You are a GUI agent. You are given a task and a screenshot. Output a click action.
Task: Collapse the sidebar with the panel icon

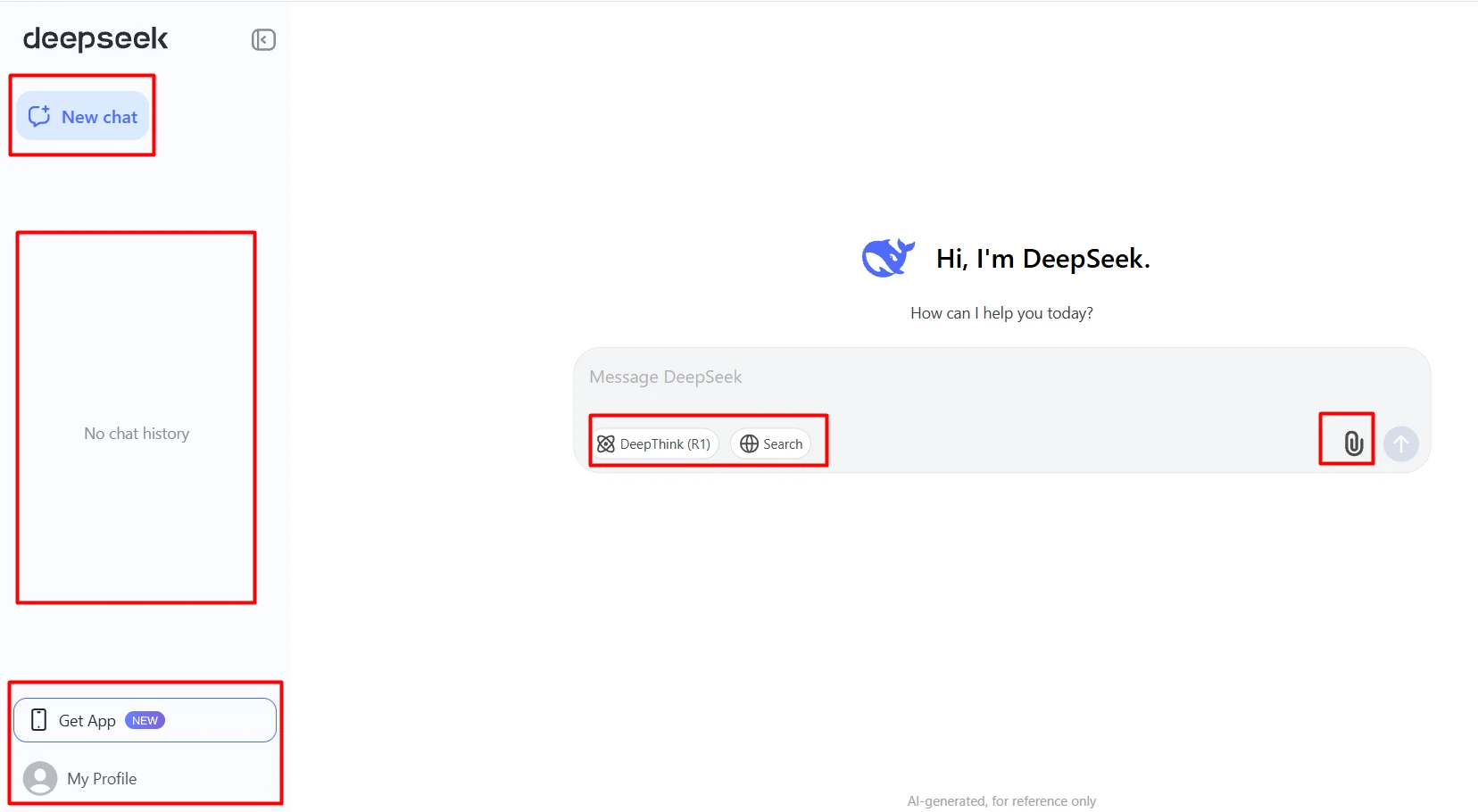tap(263, 39)
